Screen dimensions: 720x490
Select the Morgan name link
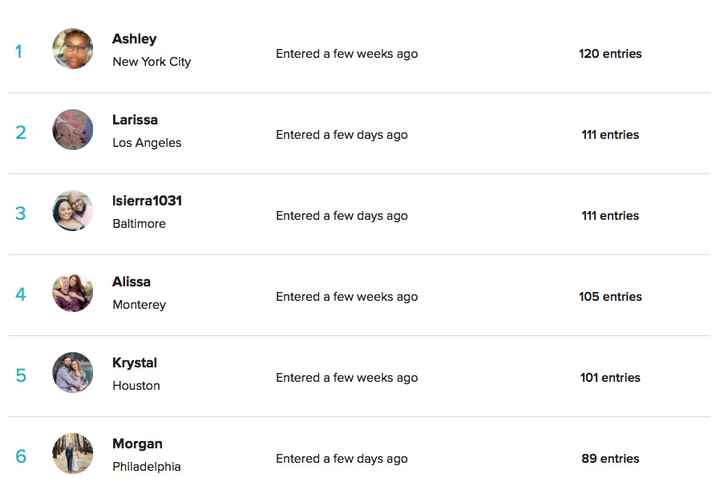click(x=137, y=444)
